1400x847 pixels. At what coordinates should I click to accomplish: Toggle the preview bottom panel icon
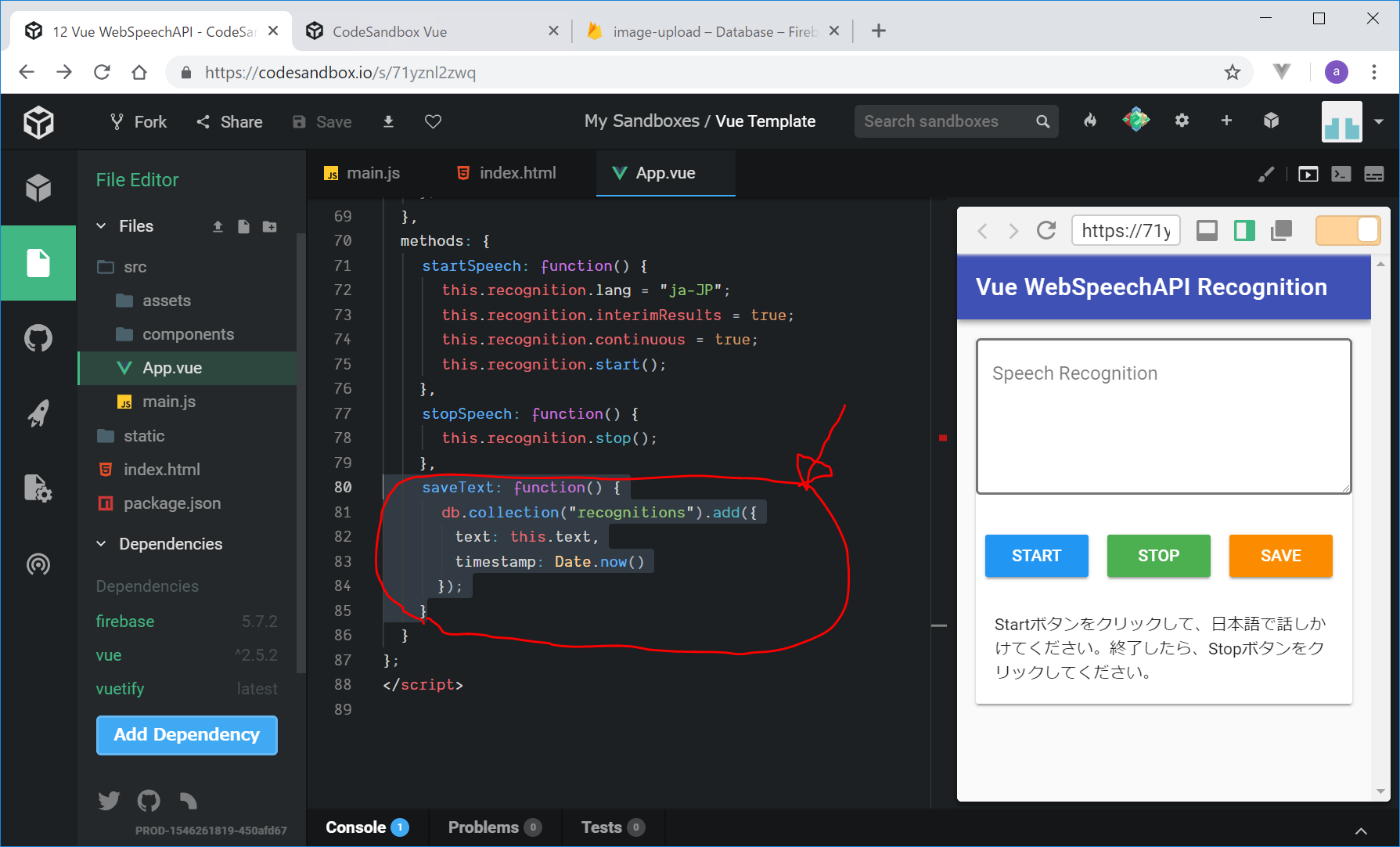coord(1207,230)
